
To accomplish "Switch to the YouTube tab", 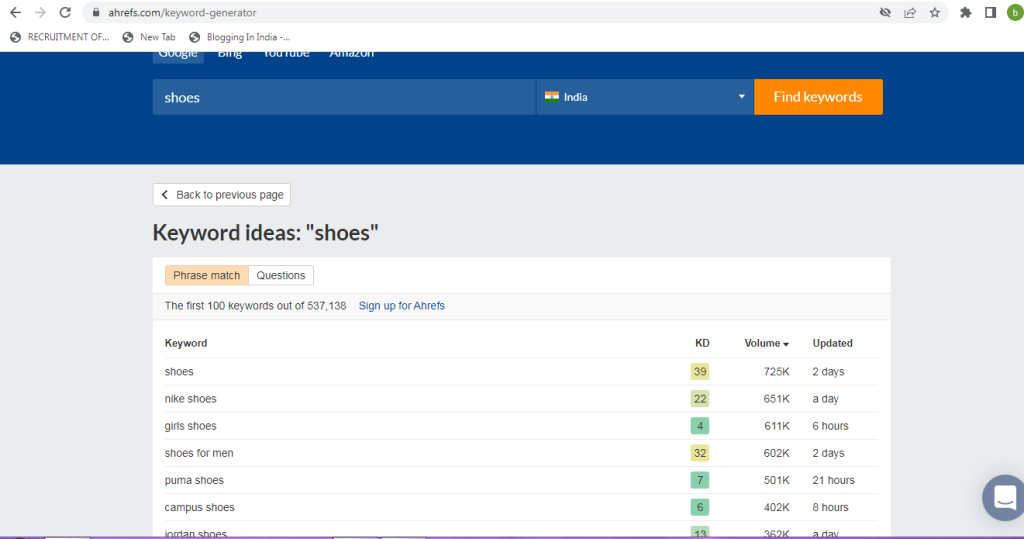I will pos(285,54).
